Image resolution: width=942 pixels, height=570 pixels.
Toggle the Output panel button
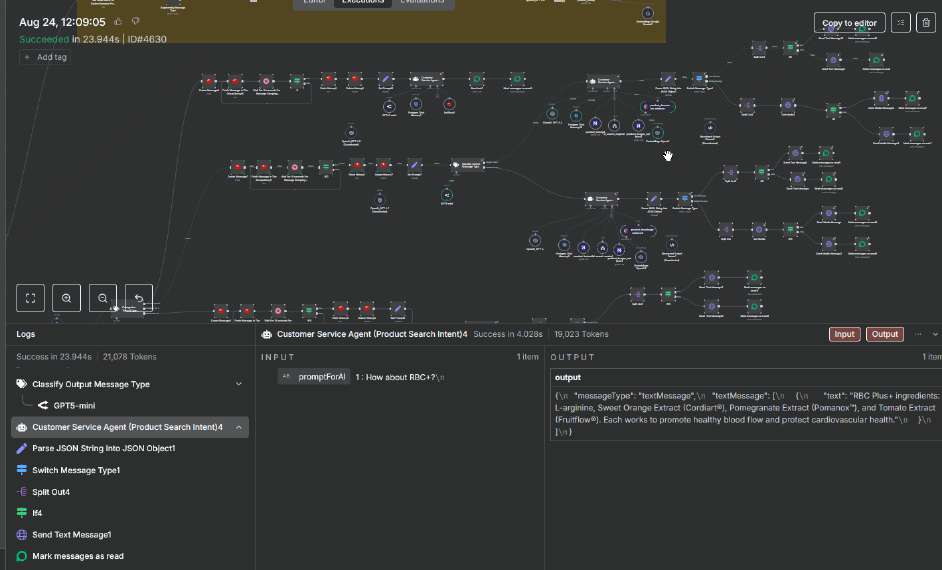click(884, 334)
